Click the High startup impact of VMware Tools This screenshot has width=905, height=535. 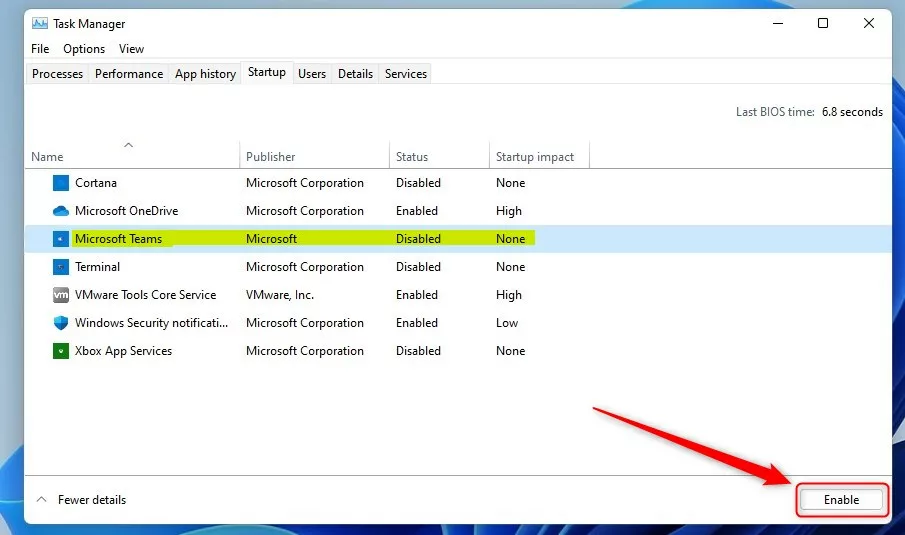[x=508, y=295]
